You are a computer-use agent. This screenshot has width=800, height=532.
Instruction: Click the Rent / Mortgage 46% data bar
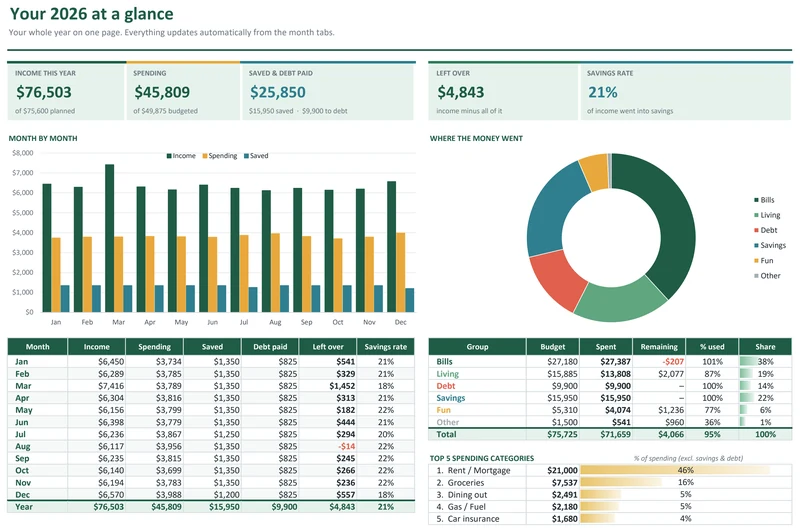675,470
